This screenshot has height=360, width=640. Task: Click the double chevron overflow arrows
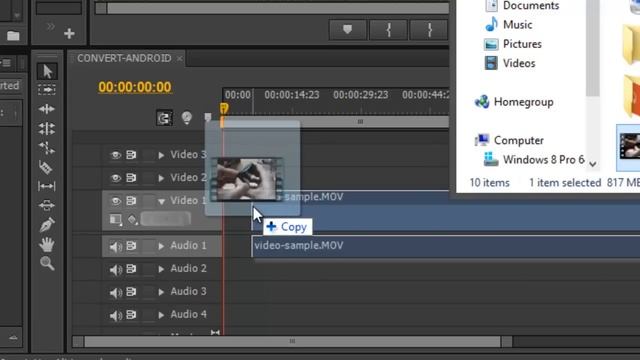(51, 27)
